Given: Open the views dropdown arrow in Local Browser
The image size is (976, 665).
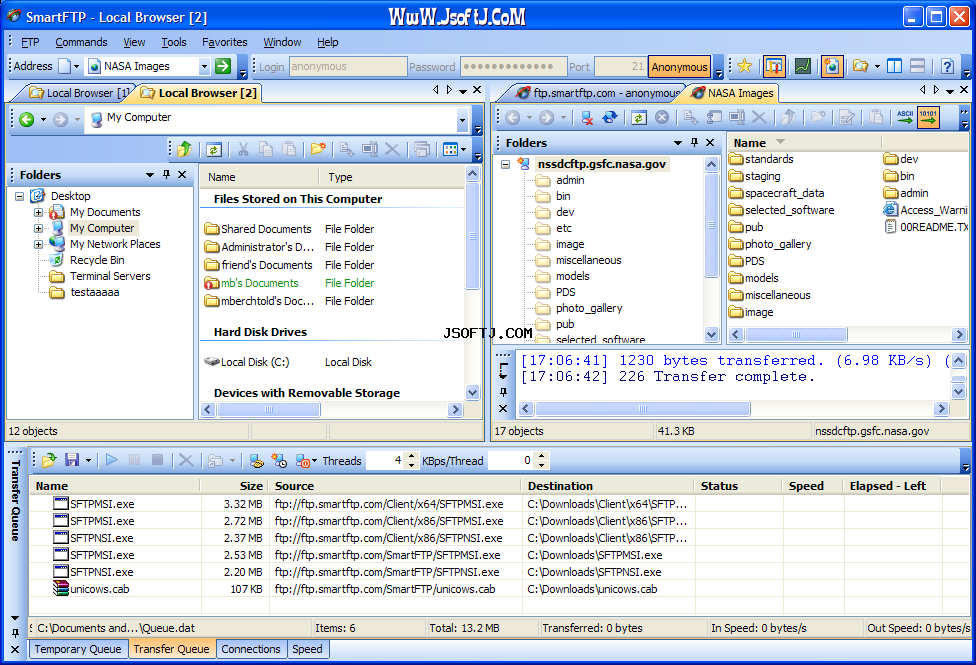Looking at the screenshot, I should [464, 149].
